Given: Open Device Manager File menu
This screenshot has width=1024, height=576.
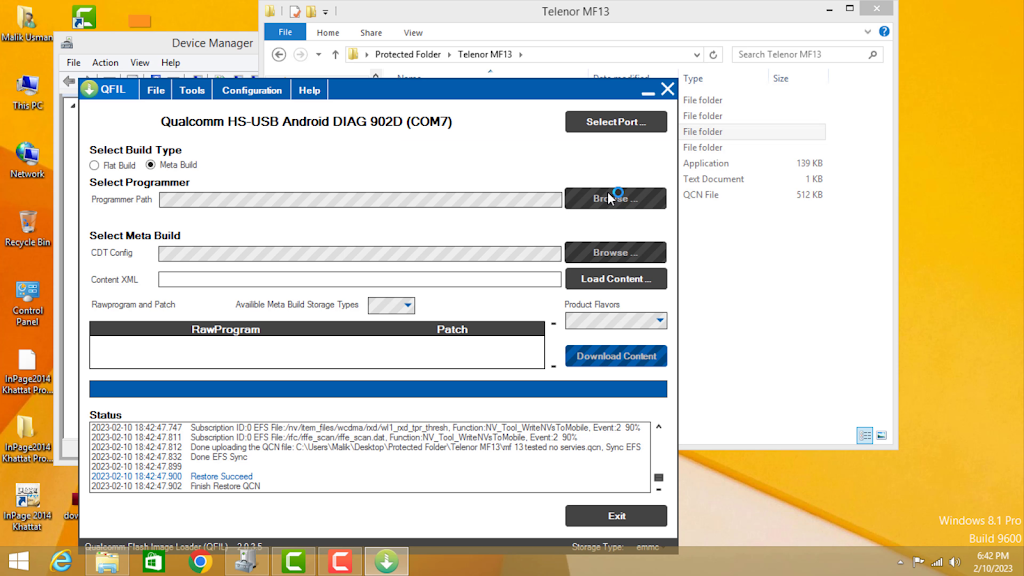Looking at the screenshot, I should pyautogui.click(x=73, y=63).
